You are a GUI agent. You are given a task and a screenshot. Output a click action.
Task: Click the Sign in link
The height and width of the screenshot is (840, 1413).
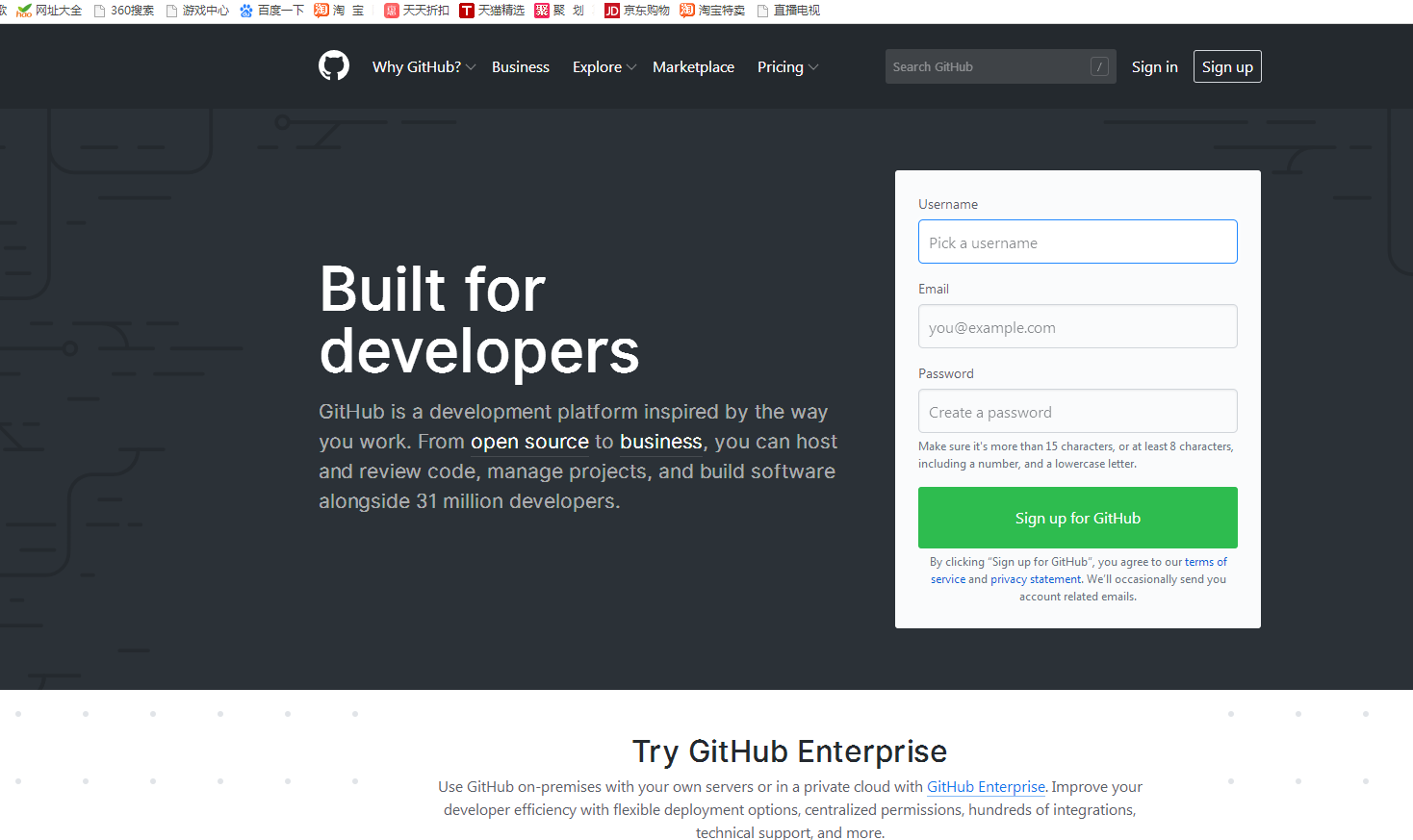point(1154,66)
